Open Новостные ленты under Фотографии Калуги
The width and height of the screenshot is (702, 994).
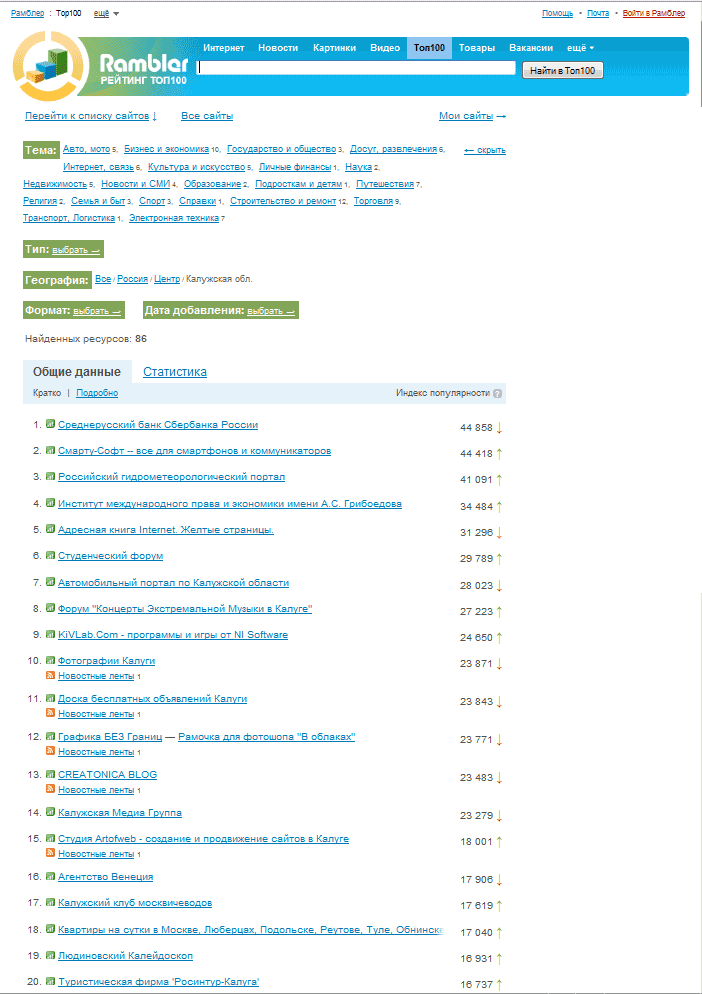point(96,676)
